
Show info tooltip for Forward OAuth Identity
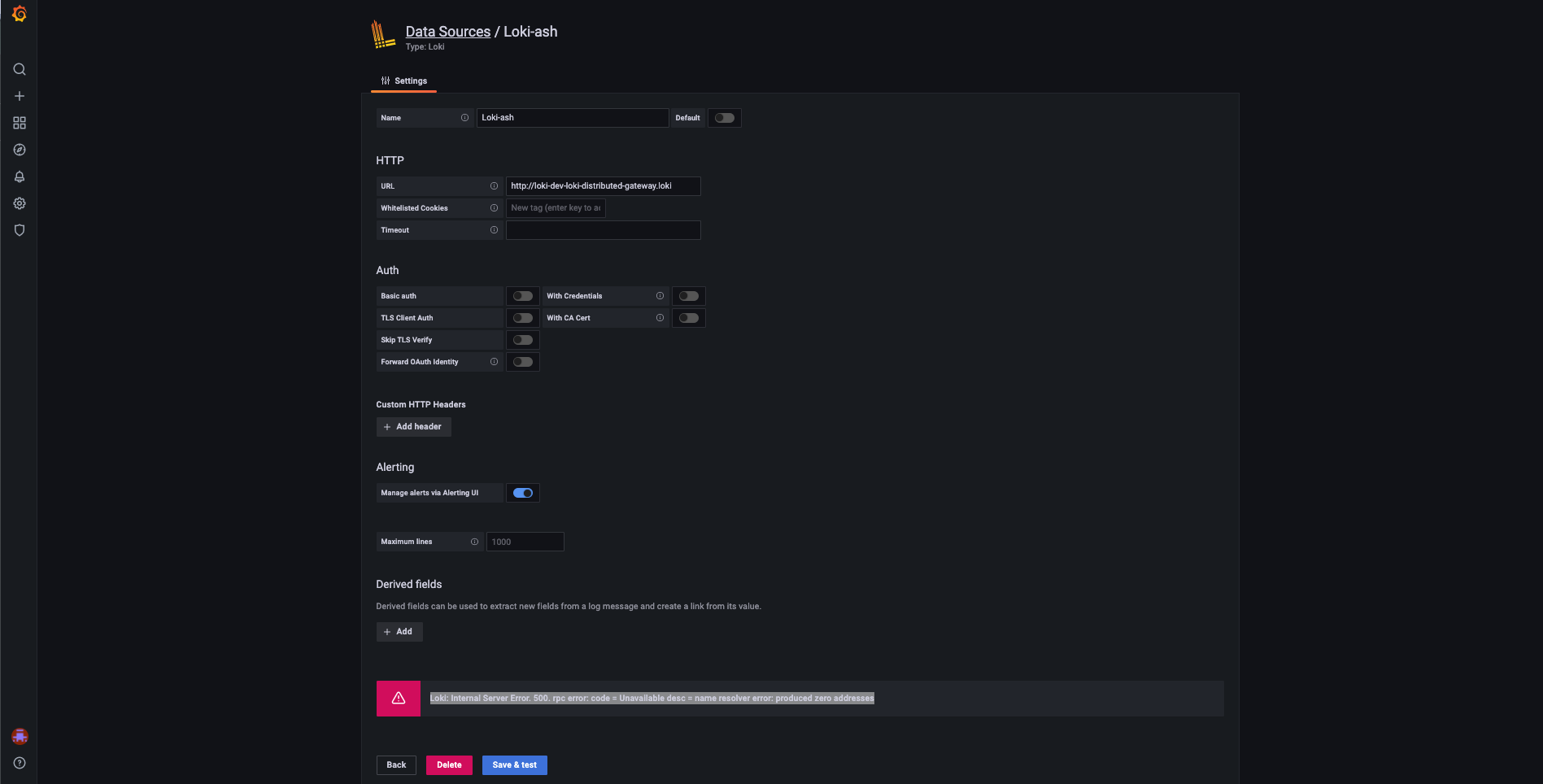coord(494,362)
